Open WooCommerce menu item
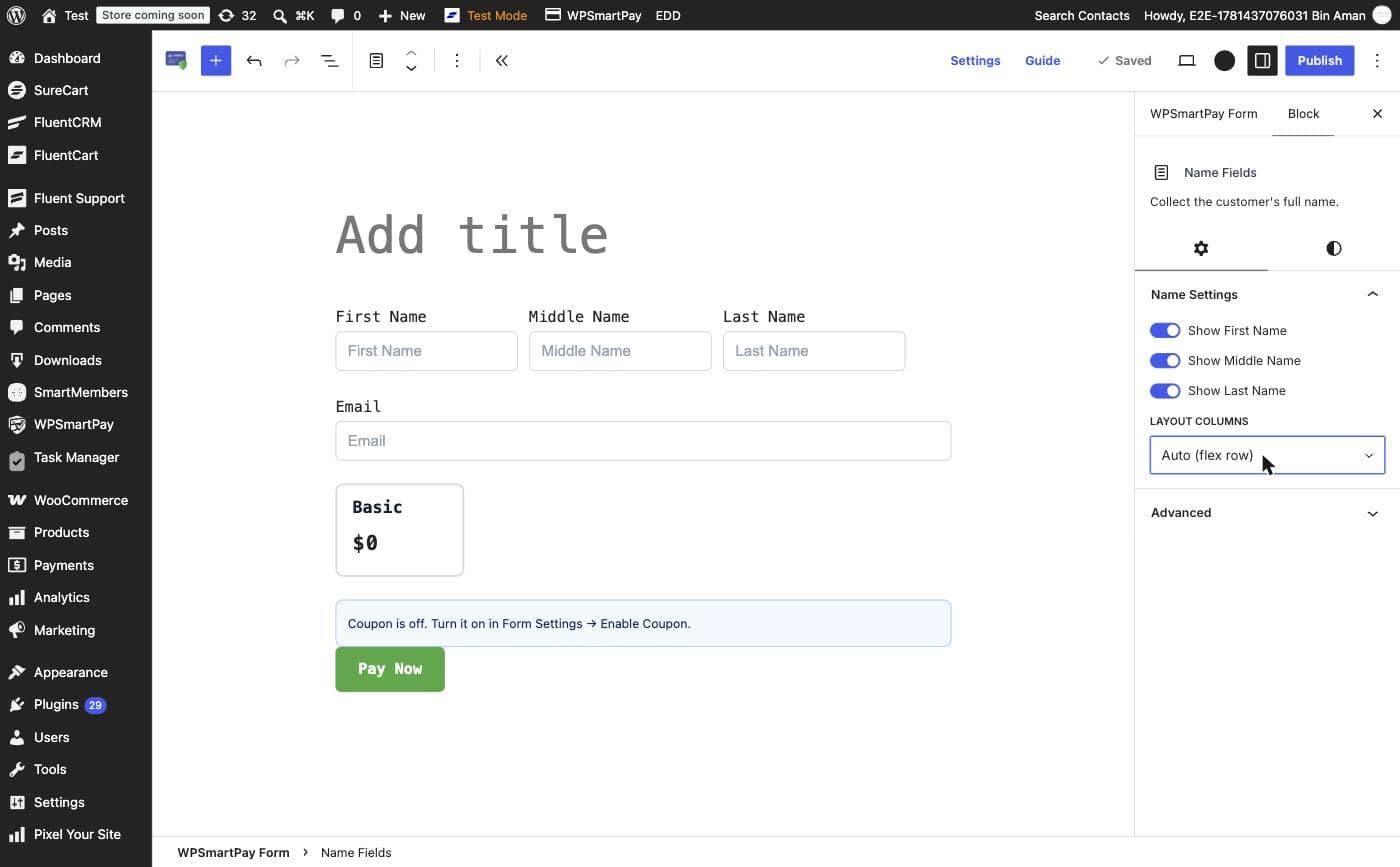Viewport: 1400px width, 867px height. coord(80,500)
